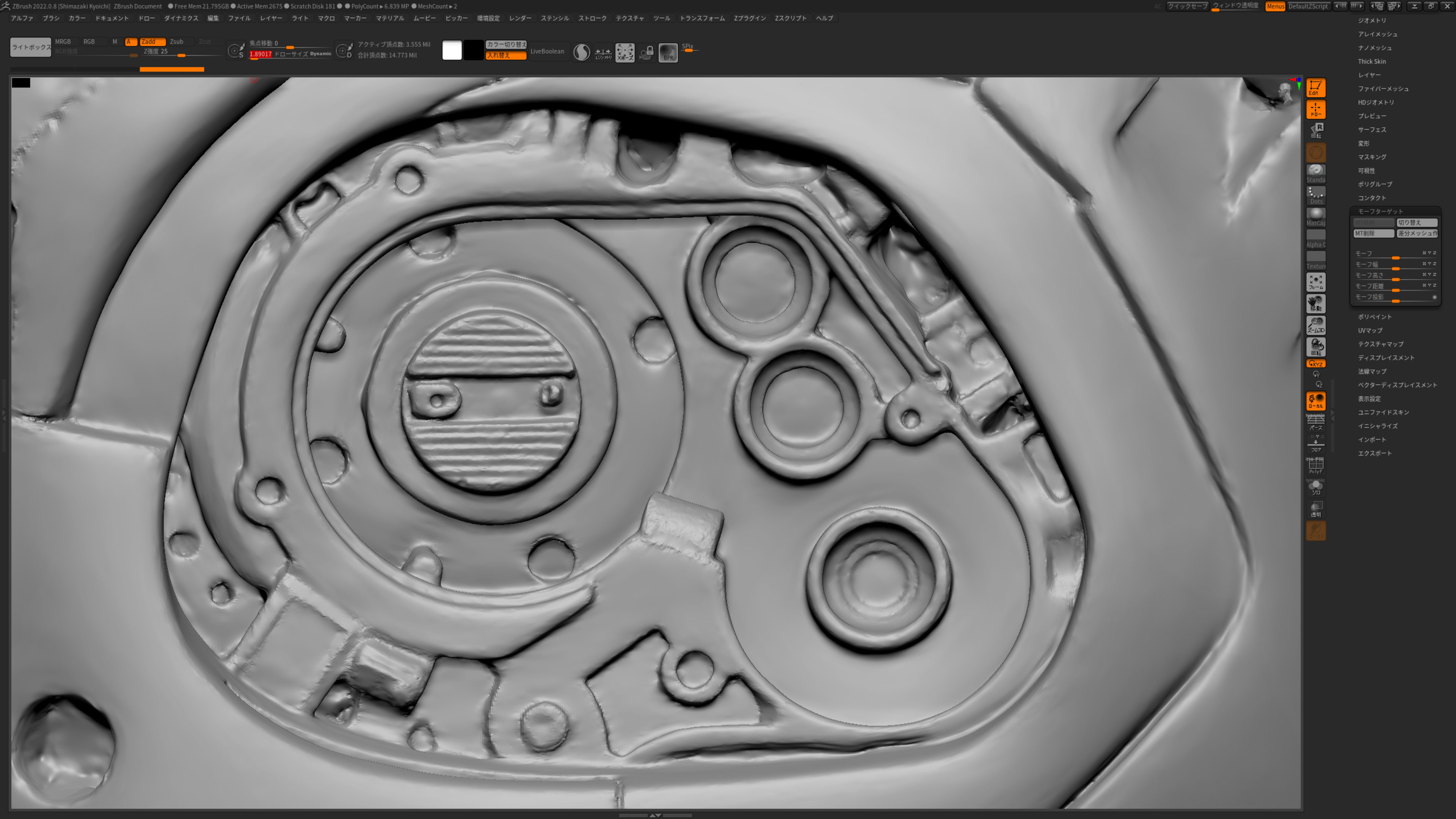
Task: Open the LightBox (ライトボックス) button
Action: pos(30,47)
